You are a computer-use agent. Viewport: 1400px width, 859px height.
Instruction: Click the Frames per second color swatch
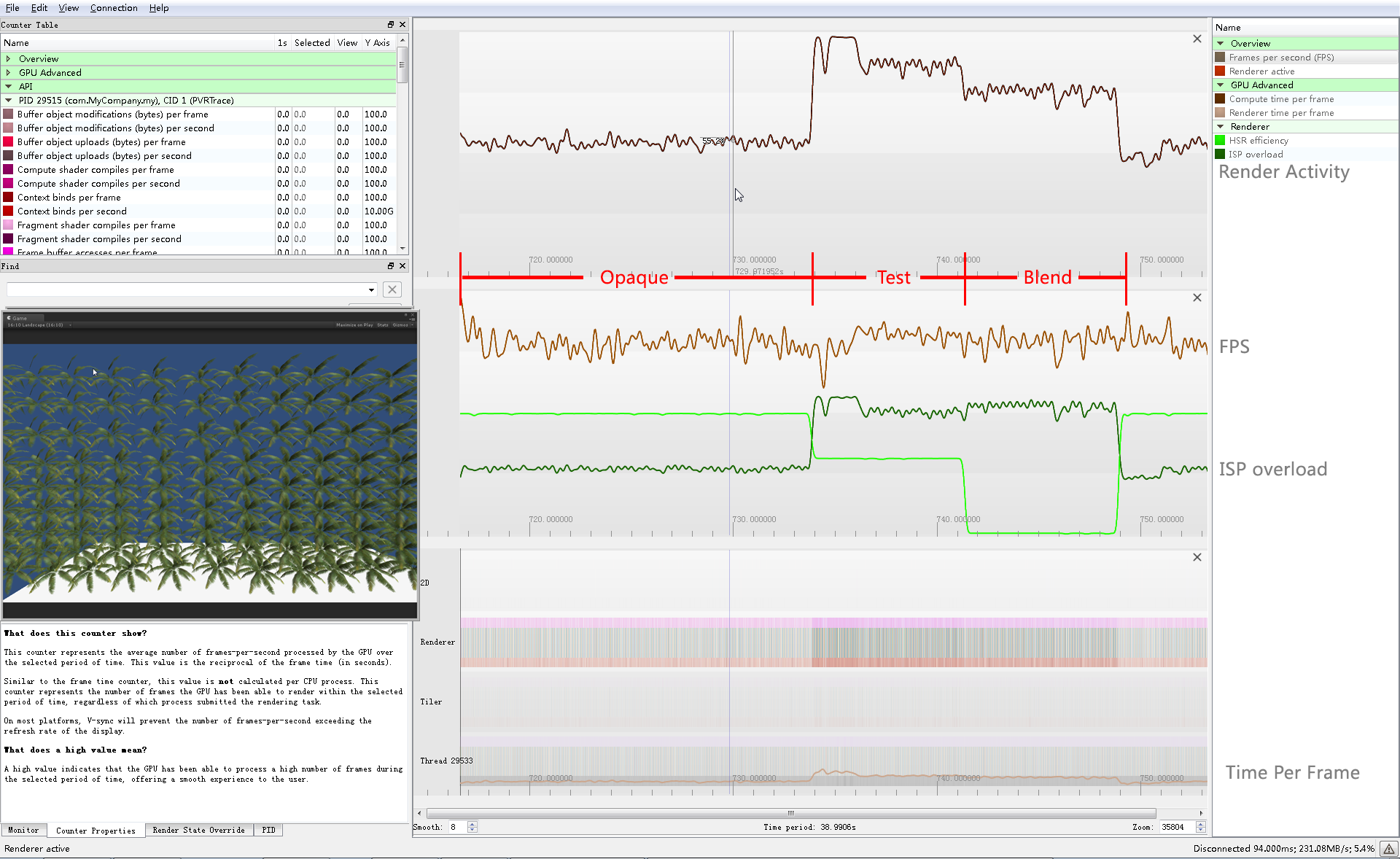(x=1220, y=58)
